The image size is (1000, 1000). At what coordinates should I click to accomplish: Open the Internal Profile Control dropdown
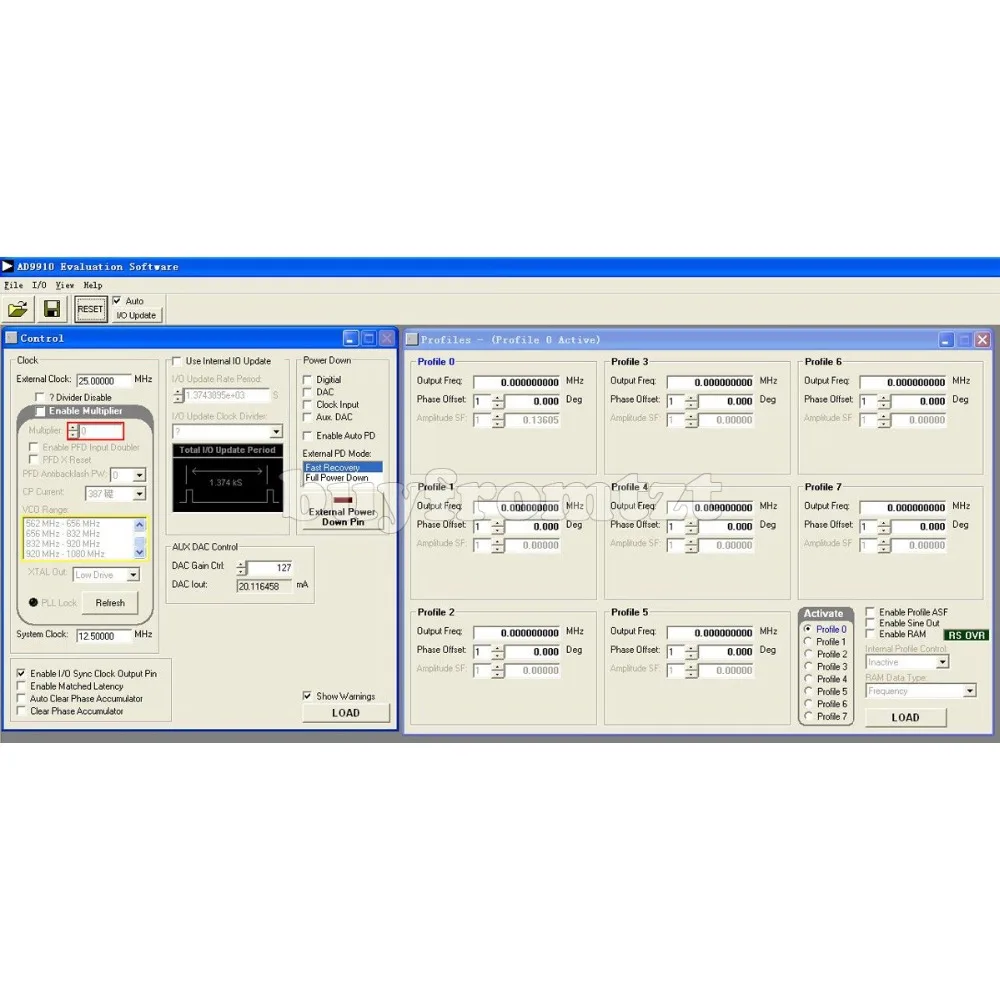[943, 663]
